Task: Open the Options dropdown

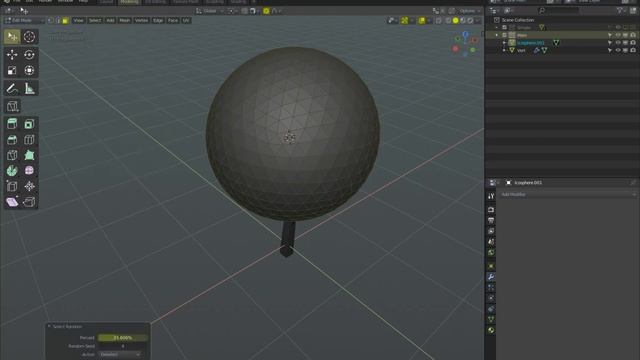Action: pyautogui.click(x=469, y=11)
